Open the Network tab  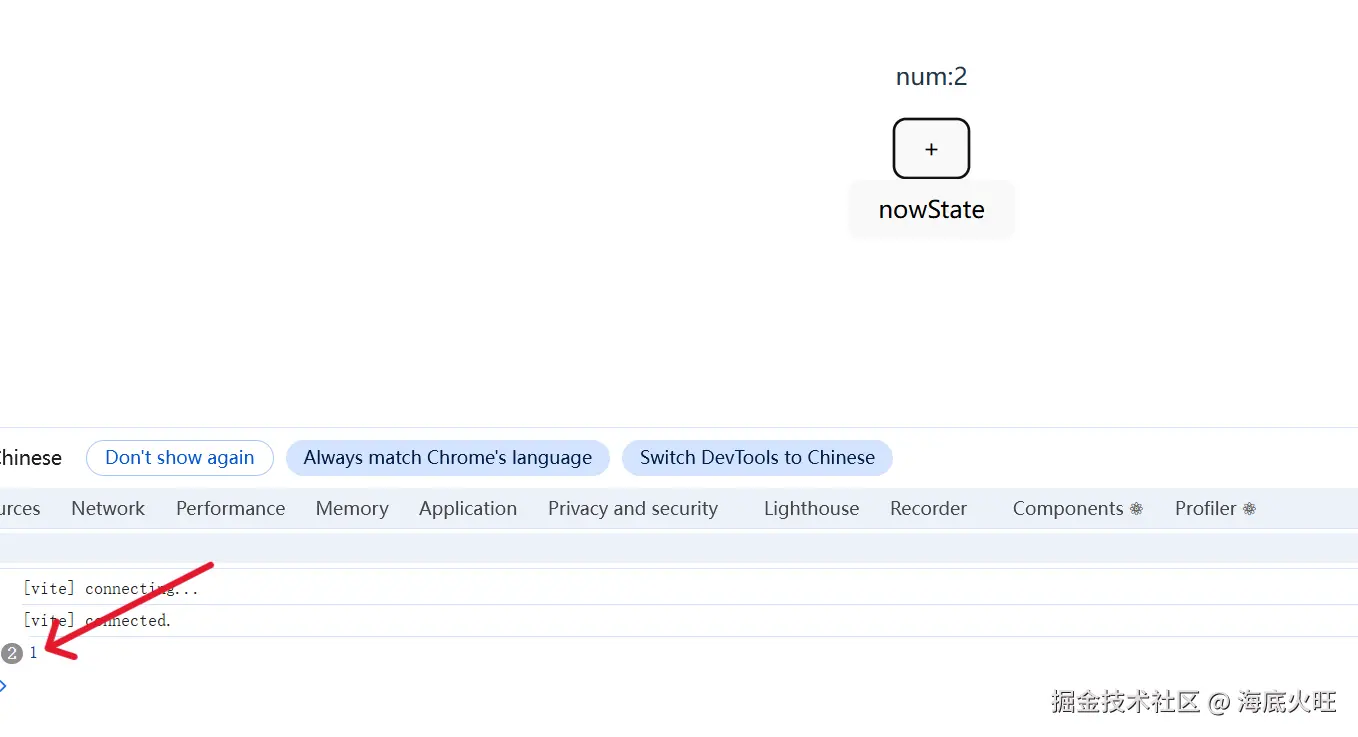pos(108,509)
